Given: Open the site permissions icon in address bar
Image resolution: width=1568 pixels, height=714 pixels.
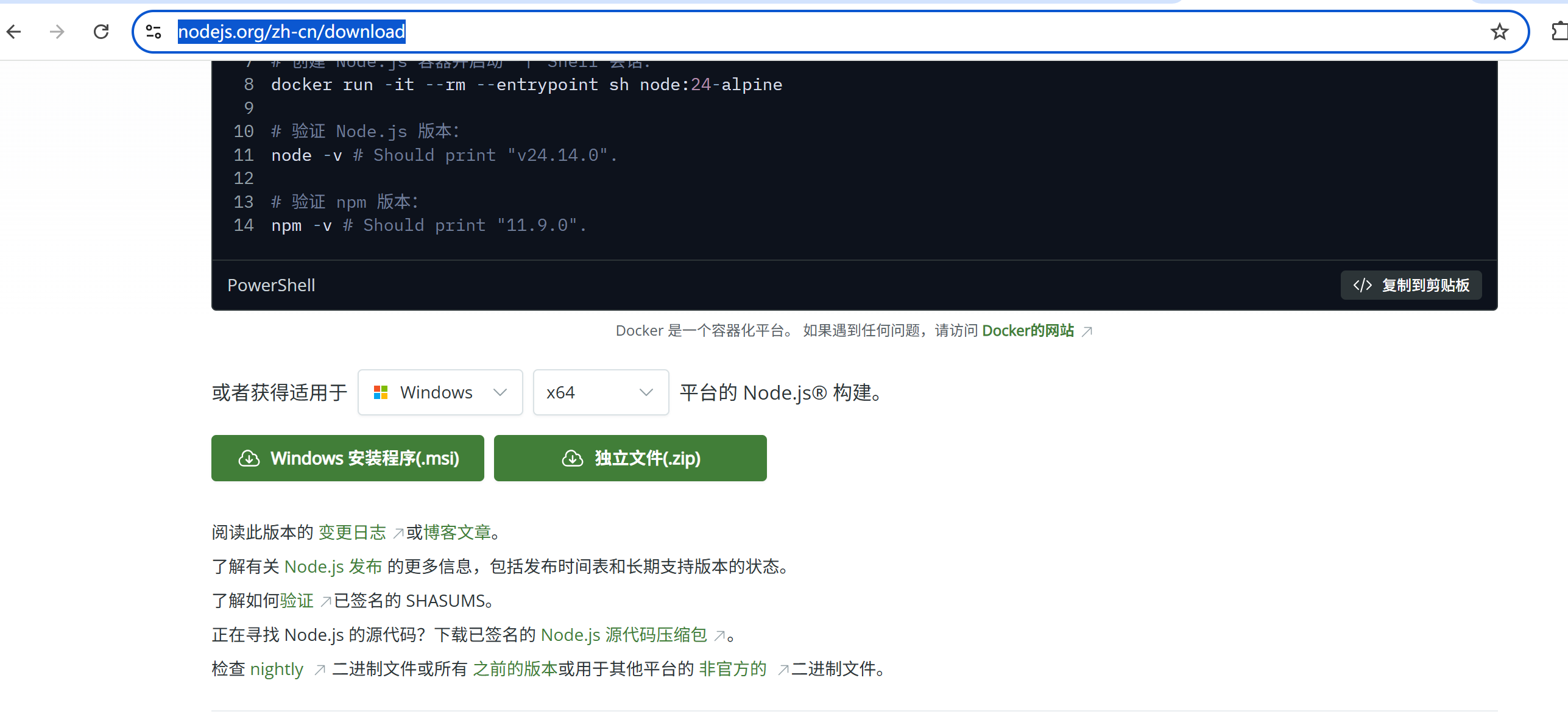Looking at the screenshot, I should click(x=152, y=31).
